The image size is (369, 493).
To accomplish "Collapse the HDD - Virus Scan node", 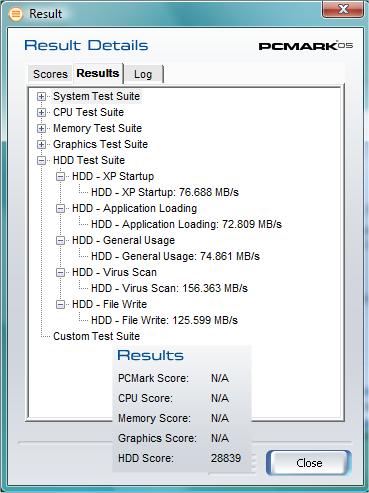I will [60, 272].
